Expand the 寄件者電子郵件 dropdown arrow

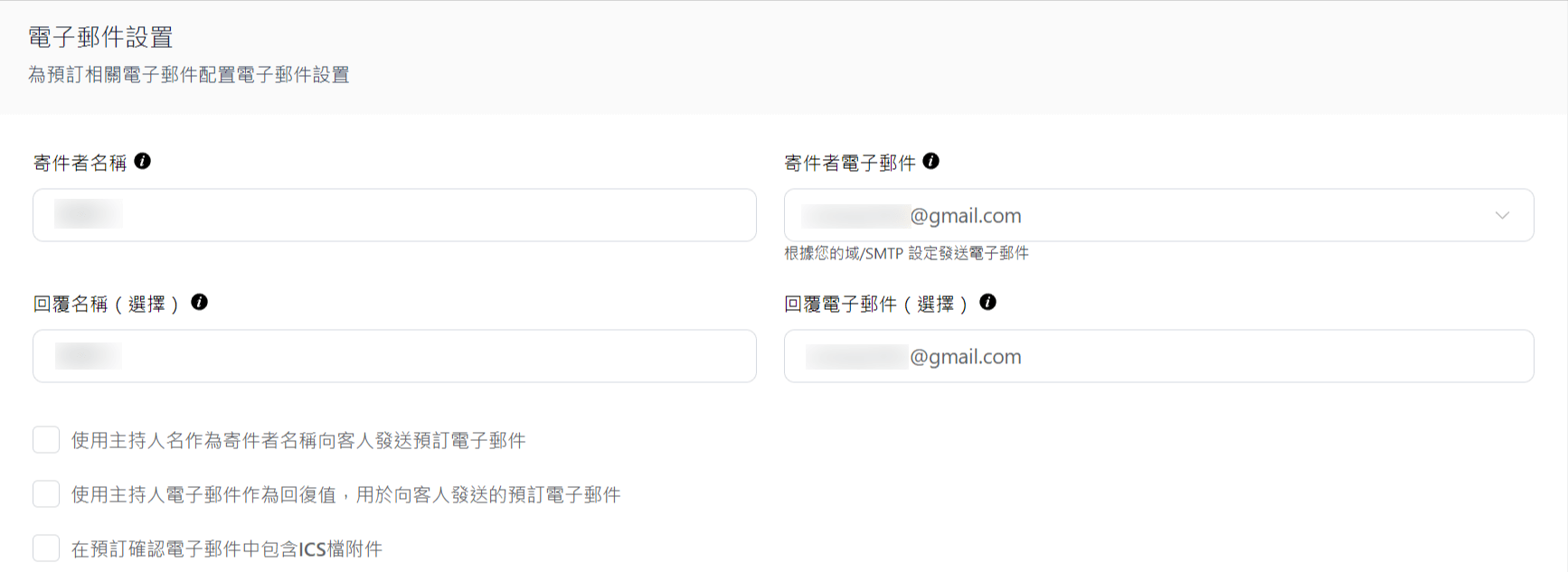click(1502, 215)
